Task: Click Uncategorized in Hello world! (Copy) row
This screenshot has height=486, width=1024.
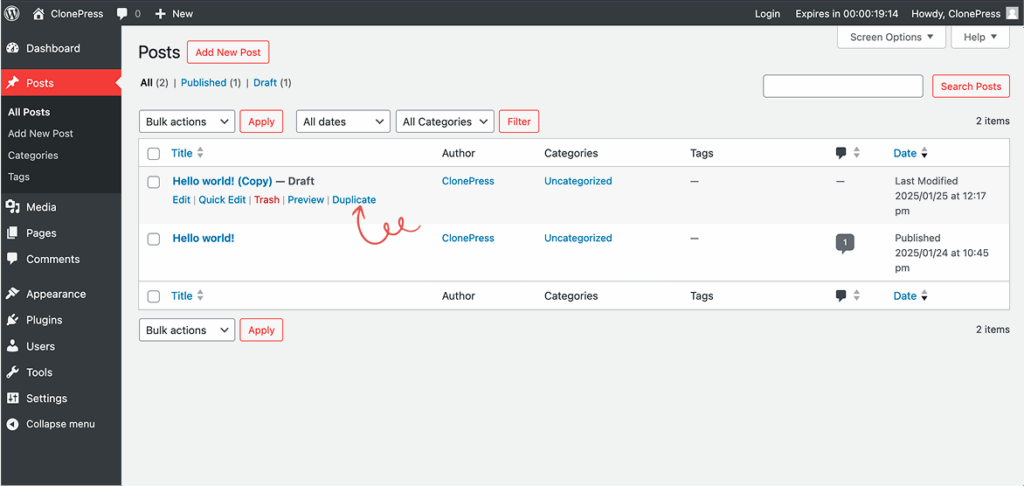Action: 578,181
